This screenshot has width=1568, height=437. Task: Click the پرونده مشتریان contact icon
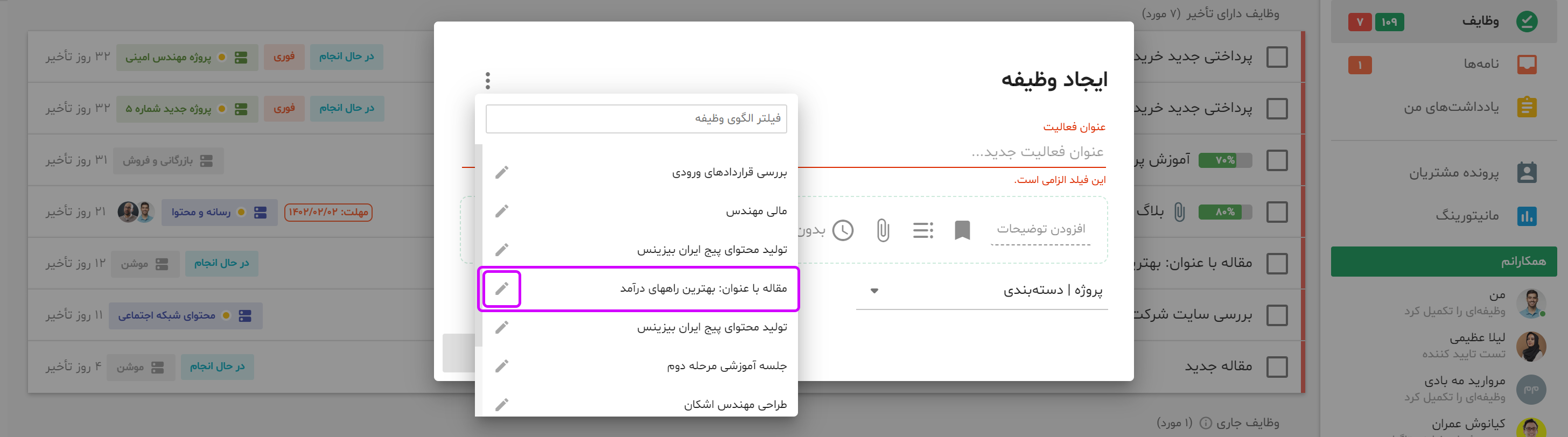coord(1527,173)
